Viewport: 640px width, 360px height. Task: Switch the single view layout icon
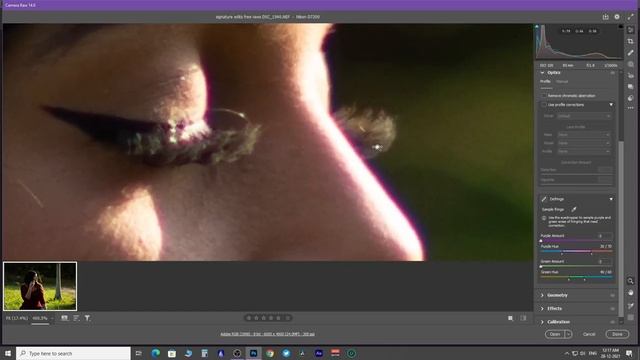point(511,318)
